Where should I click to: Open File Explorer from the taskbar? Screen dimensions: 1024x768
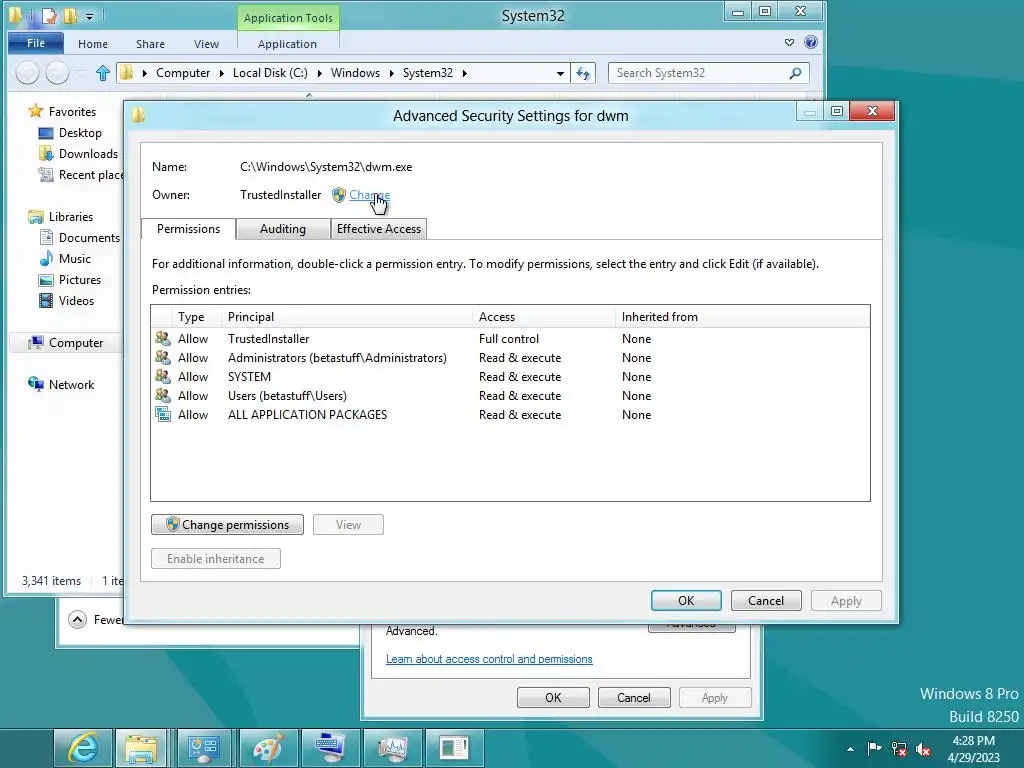pos(142,748)
